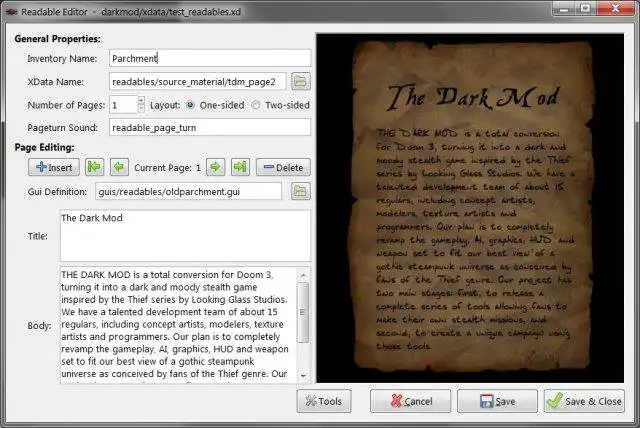Click Save & Close

584,401
